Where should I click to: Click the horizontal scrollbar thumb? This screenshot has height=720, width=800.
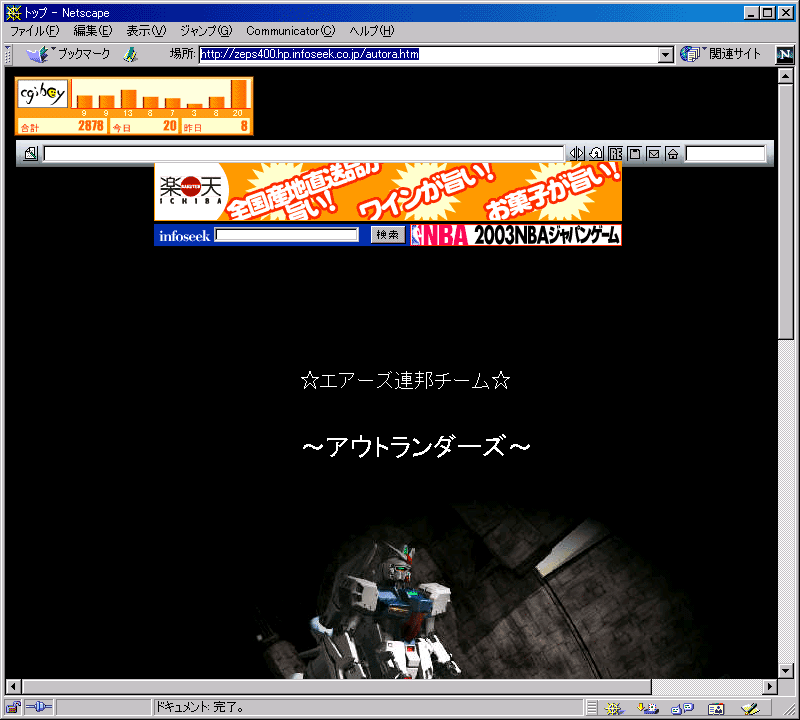pos(336,687)
